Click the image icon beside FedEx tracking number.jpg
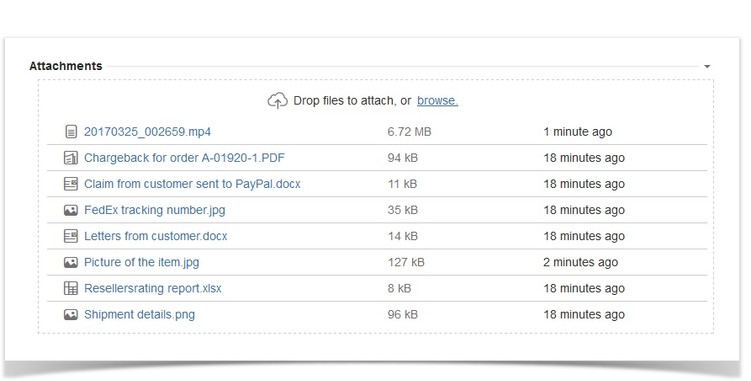This screenshot has width=751, height=381. [71, 210]
